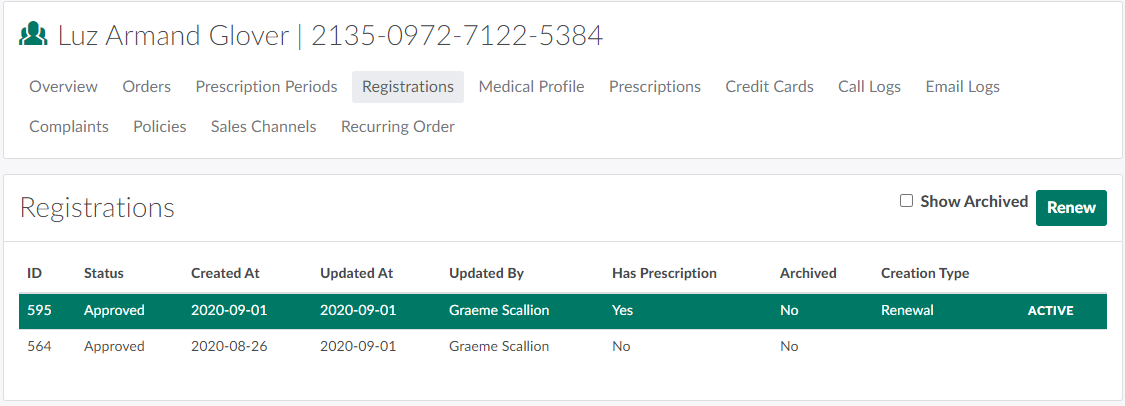View the Prescriptions tab
Image resolution: width=1125 pixels, height=406 pixels.
(x=654, y=87)
